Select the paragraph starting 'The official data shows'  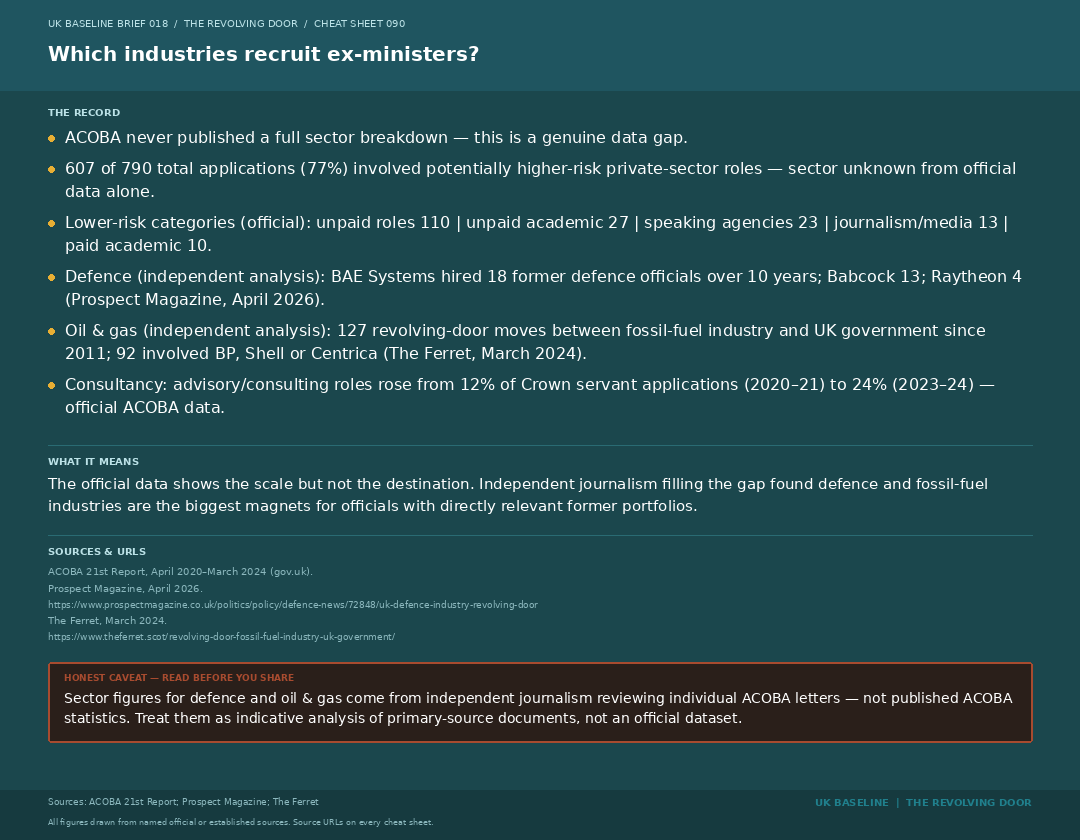tap(518, 495)
